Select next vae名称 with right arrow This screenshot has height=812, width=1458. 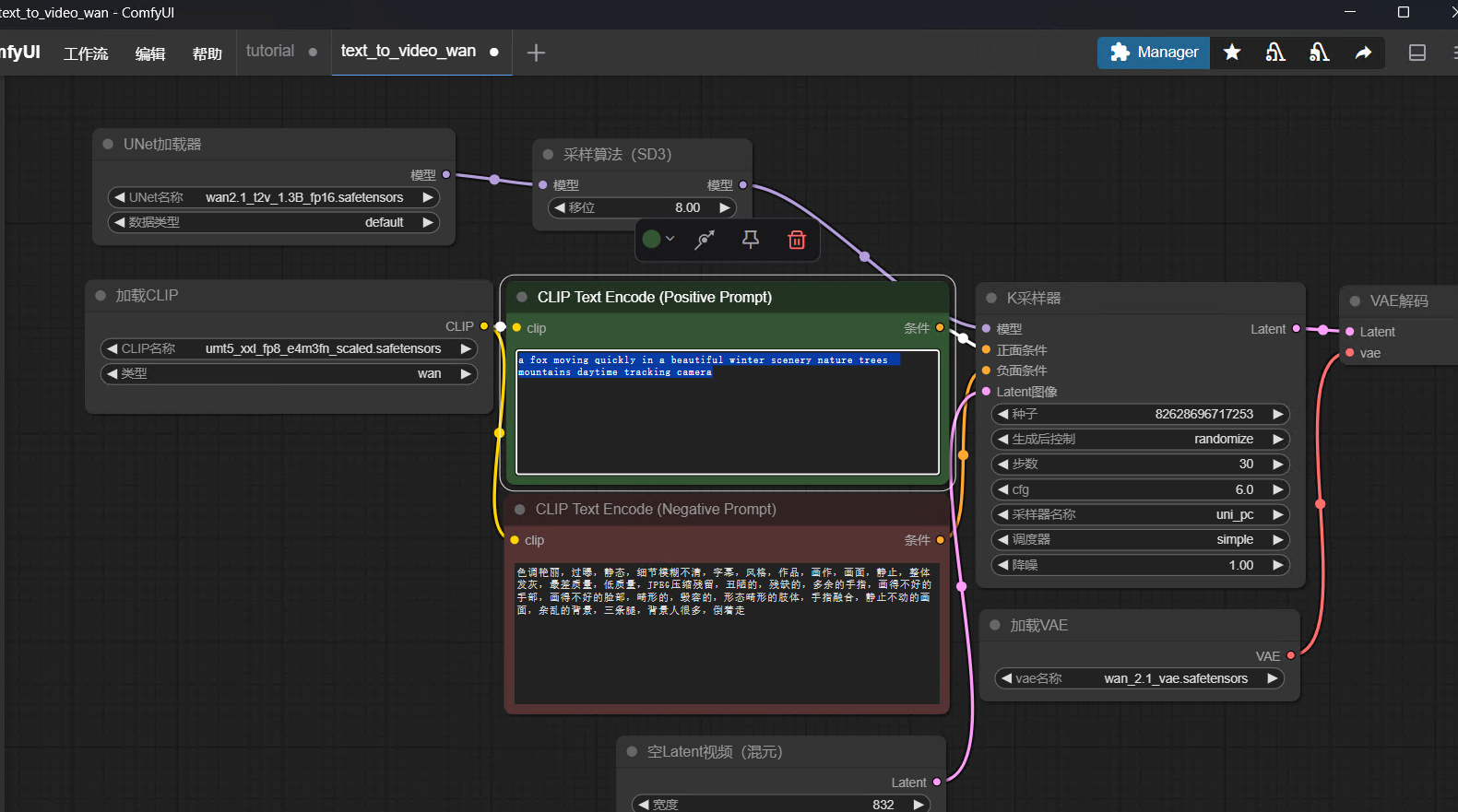click(1273, 678)
